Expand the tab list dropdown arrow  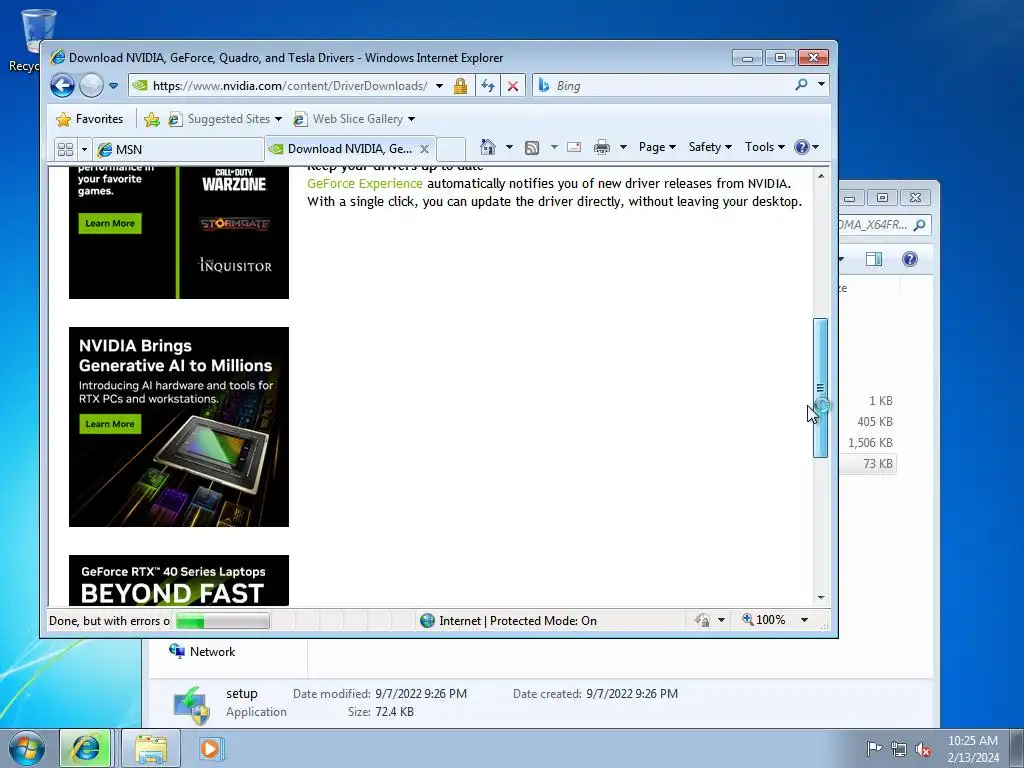84,150
